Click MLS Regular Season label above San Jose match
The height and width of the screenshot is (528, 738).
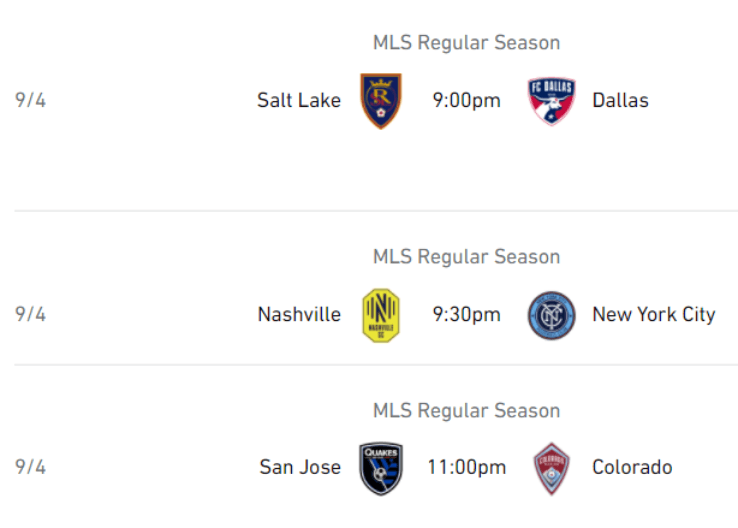point(466,411)
